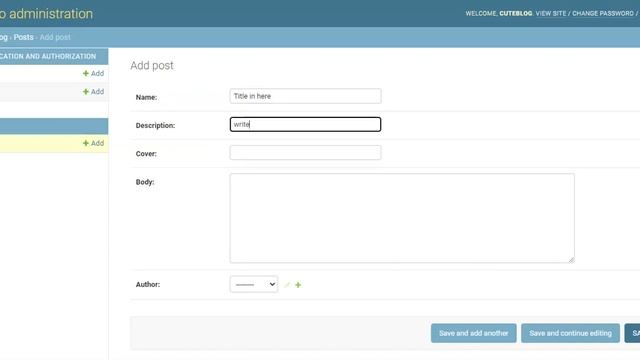Open the Author dropdown
This screenshot has height=360, width=640.
point(254,284)
